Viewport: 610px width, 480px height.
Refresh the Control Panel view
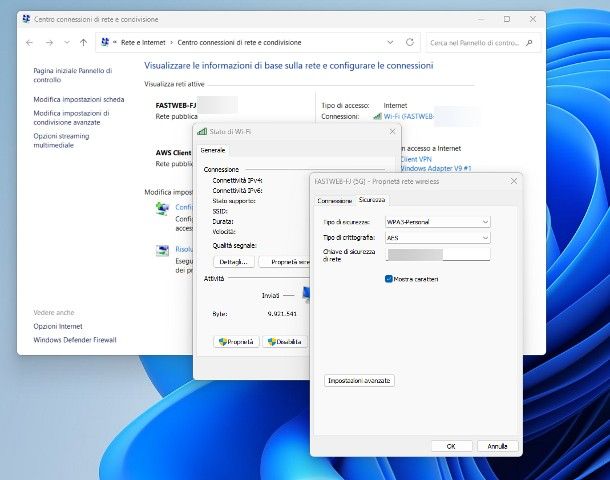point(410,42)
